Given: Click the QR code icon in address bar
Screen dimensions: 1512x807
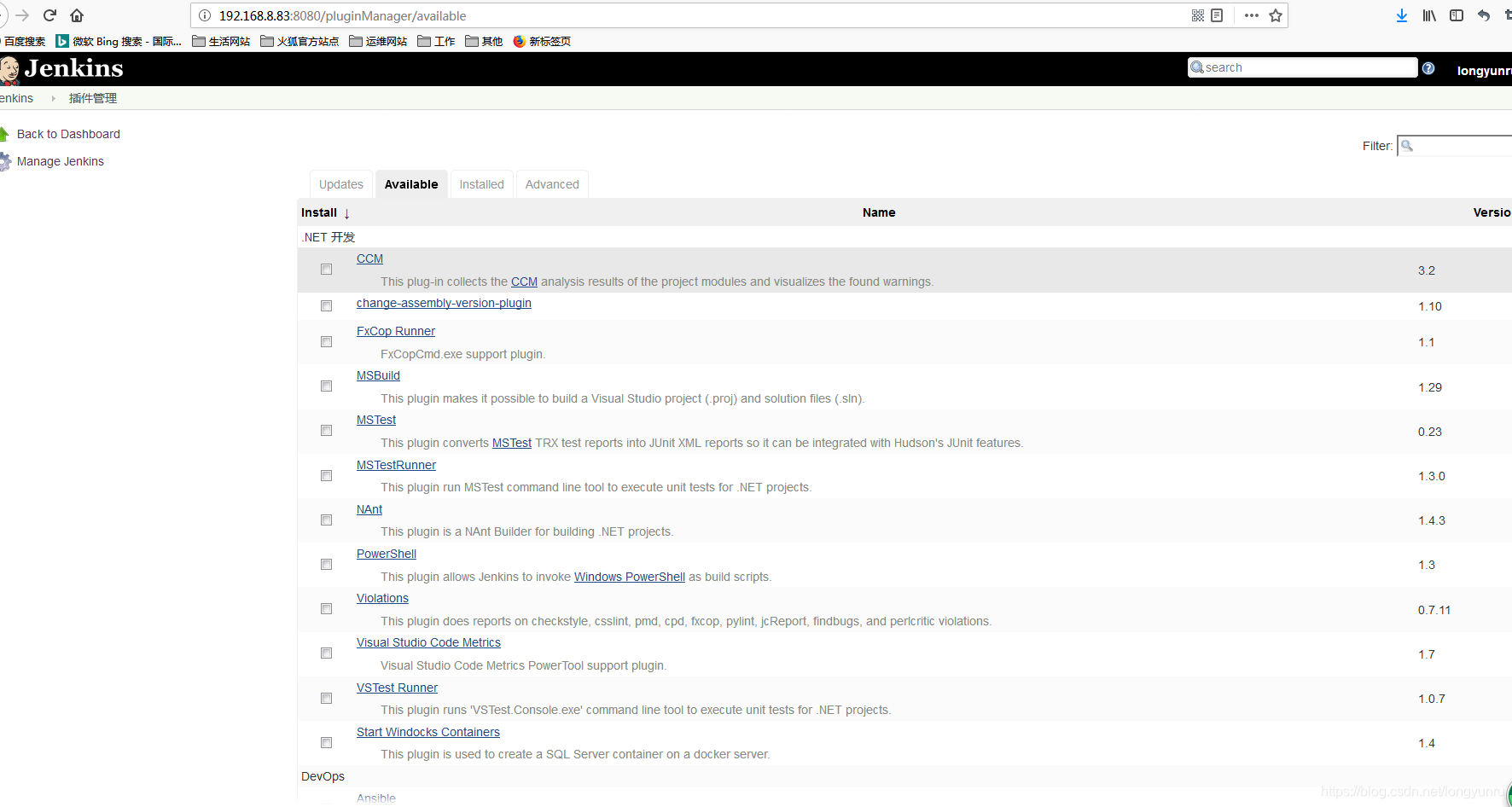Looking at the screenshot, I should (1198, 15).
